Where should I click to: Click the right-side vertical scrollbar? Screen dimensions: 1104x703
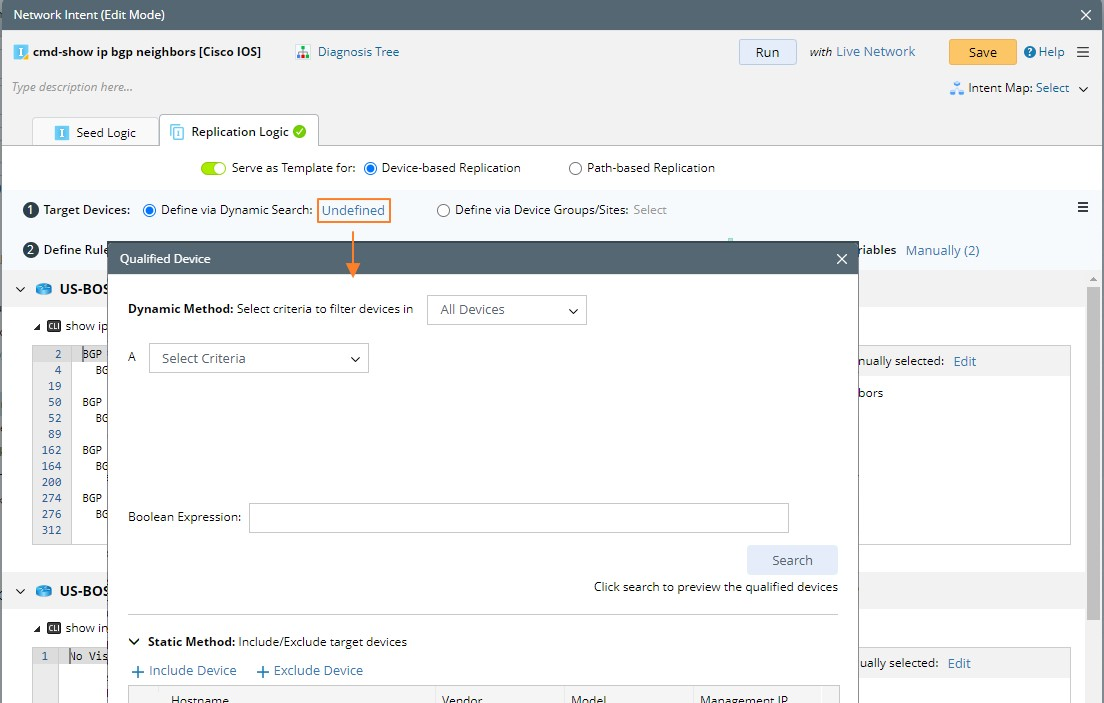[x=1093, y=454]
